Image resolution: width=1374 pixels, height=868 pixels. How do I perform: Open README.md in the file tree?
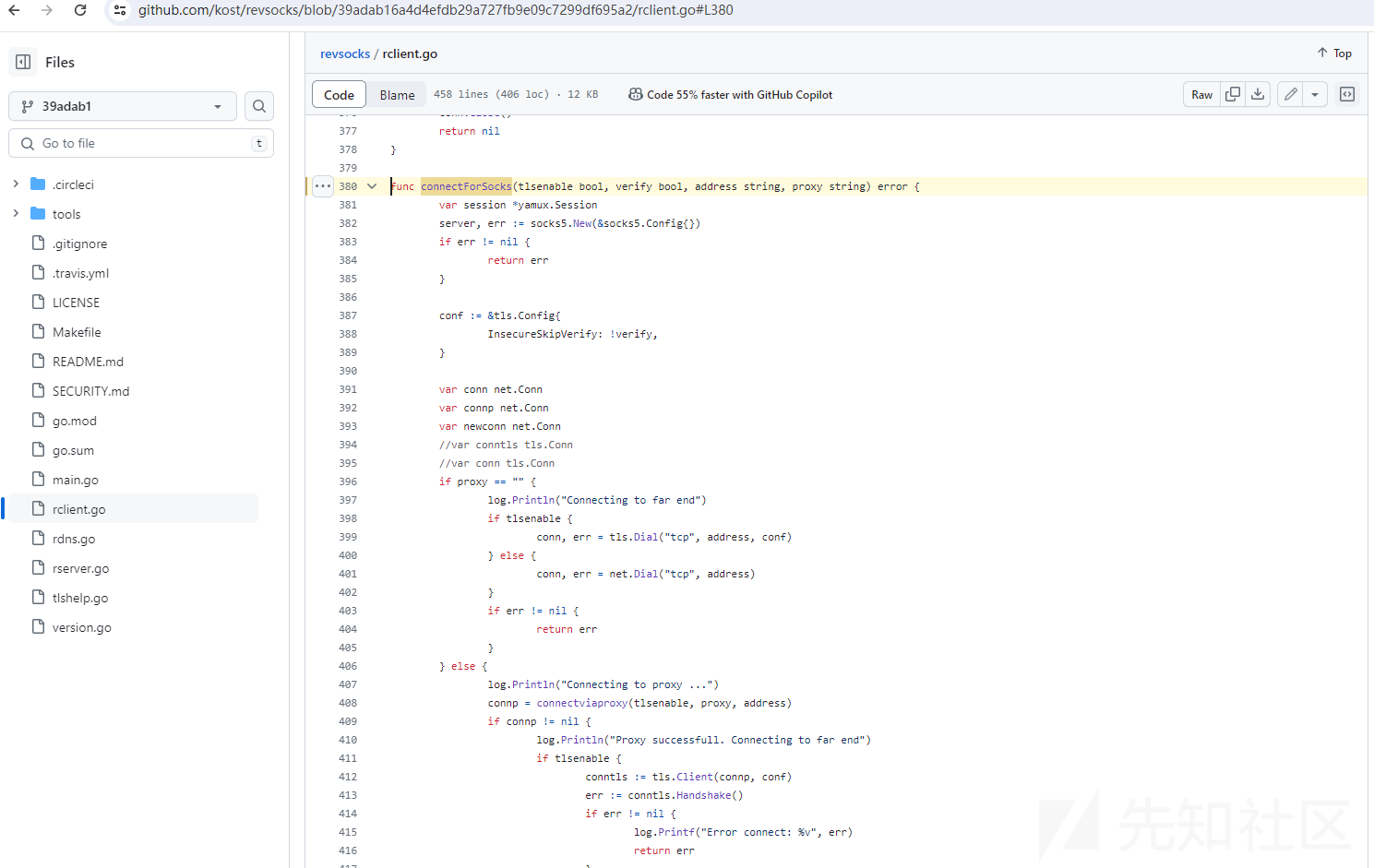pos(88,362)
